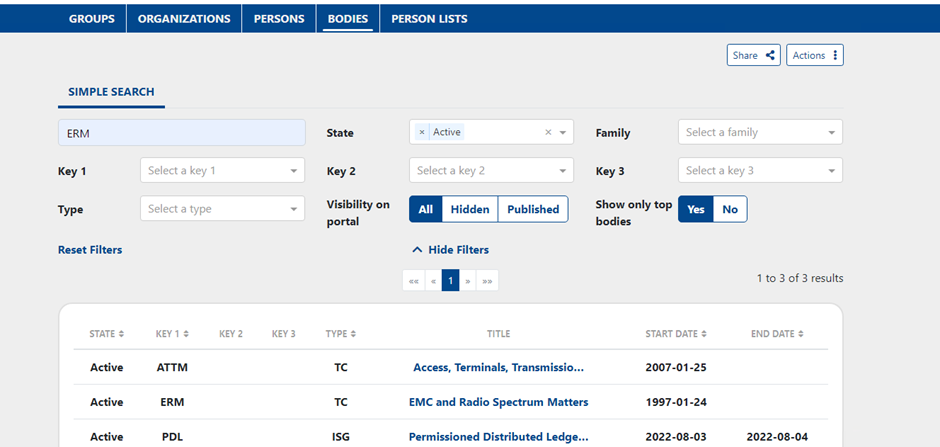Open the Type dropdown
This screenshot has height=447, width=940.
(x=222, y=209)
